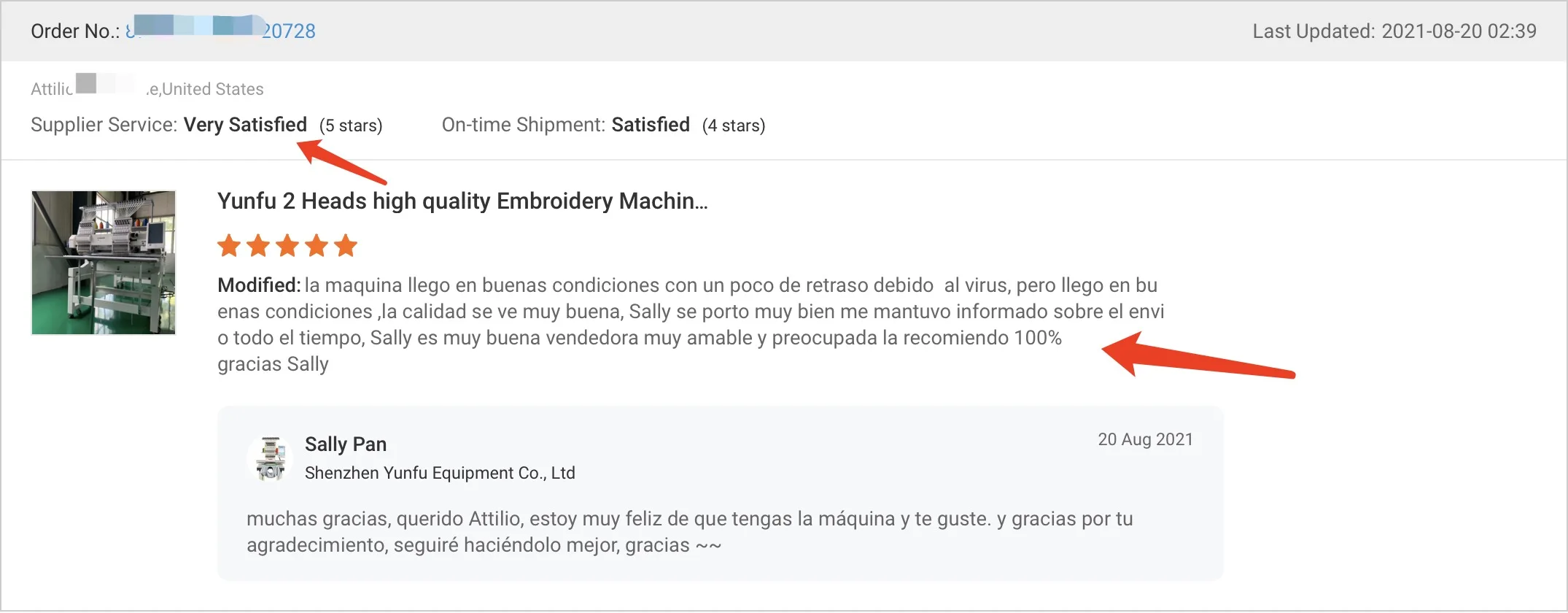Click the Last Updated timestamp
1568x613 pixels.
coord(1394,31)
